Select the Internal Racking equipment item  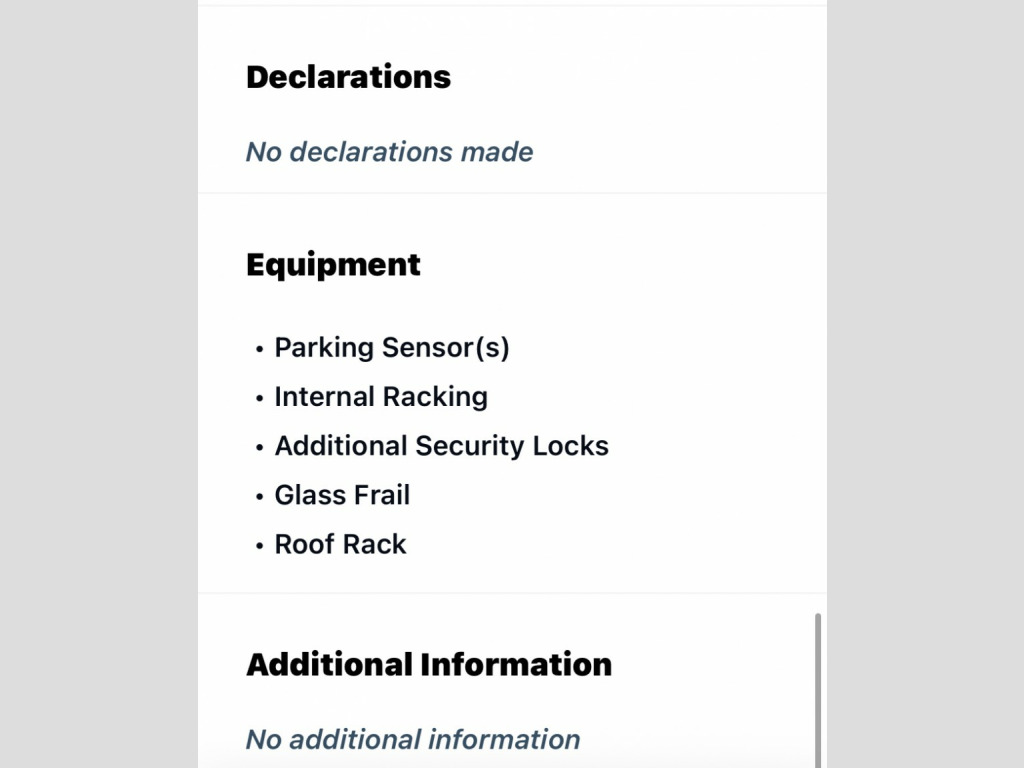tap(381, 396)
